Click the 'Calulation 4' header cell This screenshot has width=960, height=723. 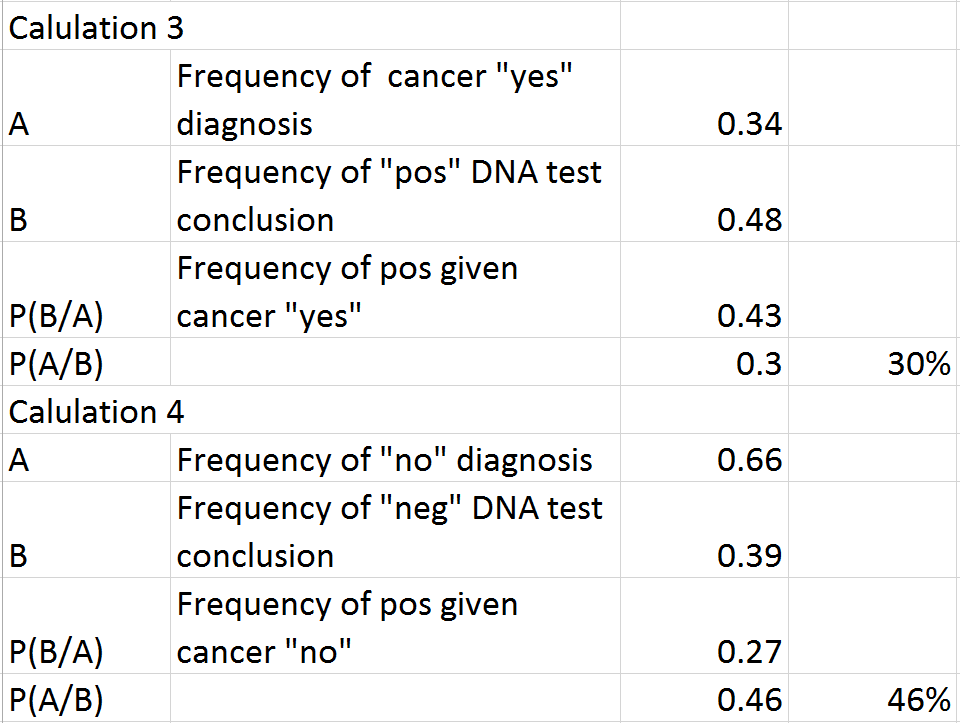(x=96, y=411)
